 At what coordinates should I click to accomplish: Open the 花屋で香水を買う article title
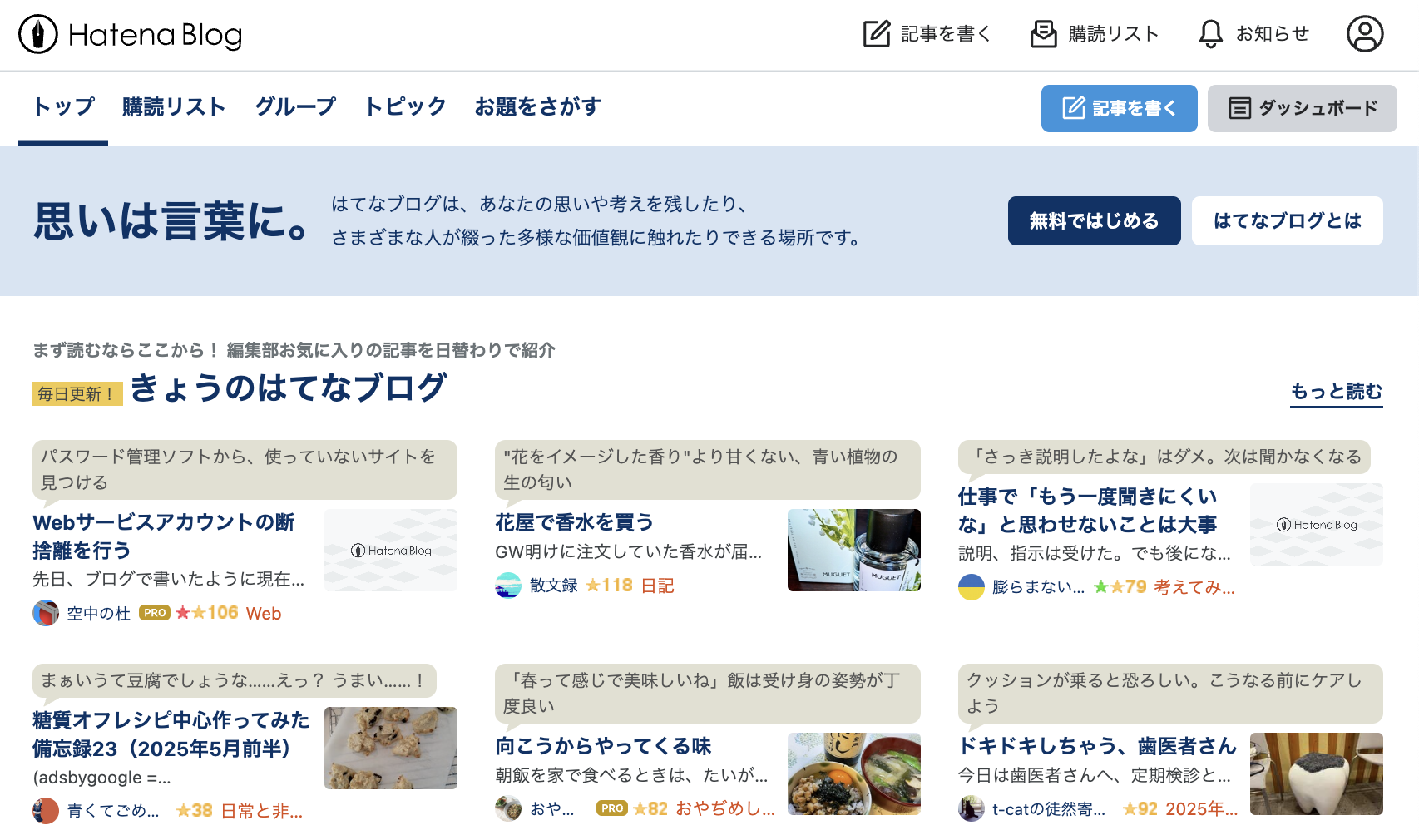pos(574,522)
